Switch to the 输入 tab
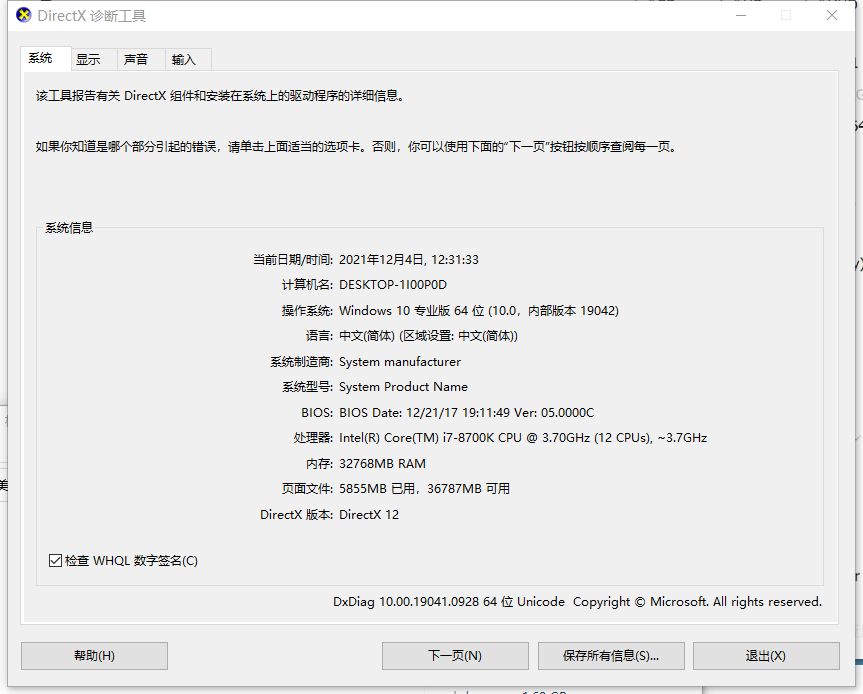The height and width of the screenshot is (694, 863). (188, 59)
